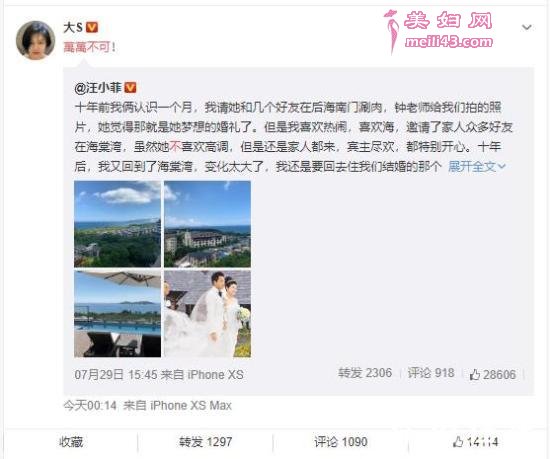Click 转发 2306 on the quoted post
The height and width of the screenshot is (459, 550).
point(365,373)
